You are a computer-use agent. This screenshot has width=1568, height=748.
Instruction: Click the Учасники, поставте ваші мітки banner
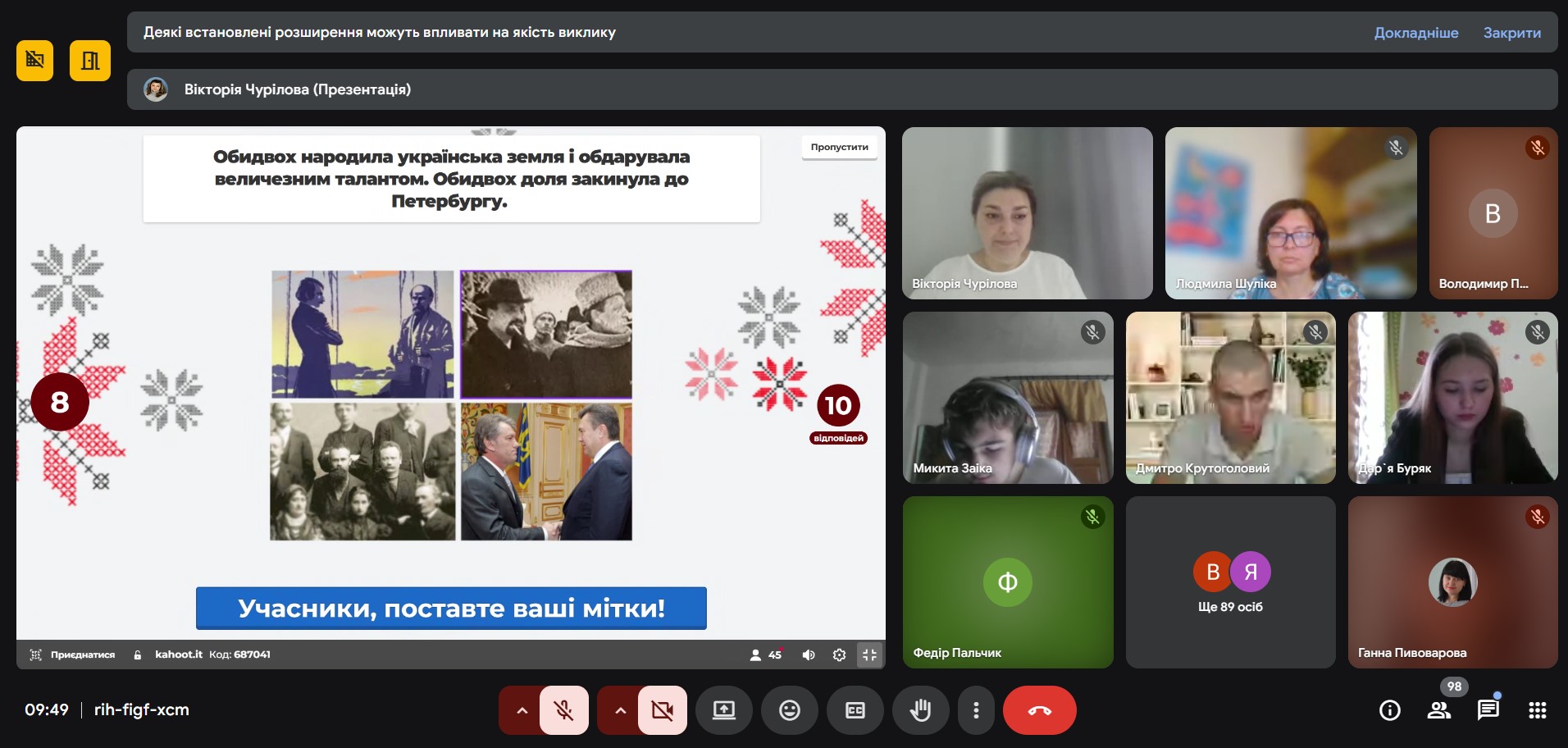point(451,608)
